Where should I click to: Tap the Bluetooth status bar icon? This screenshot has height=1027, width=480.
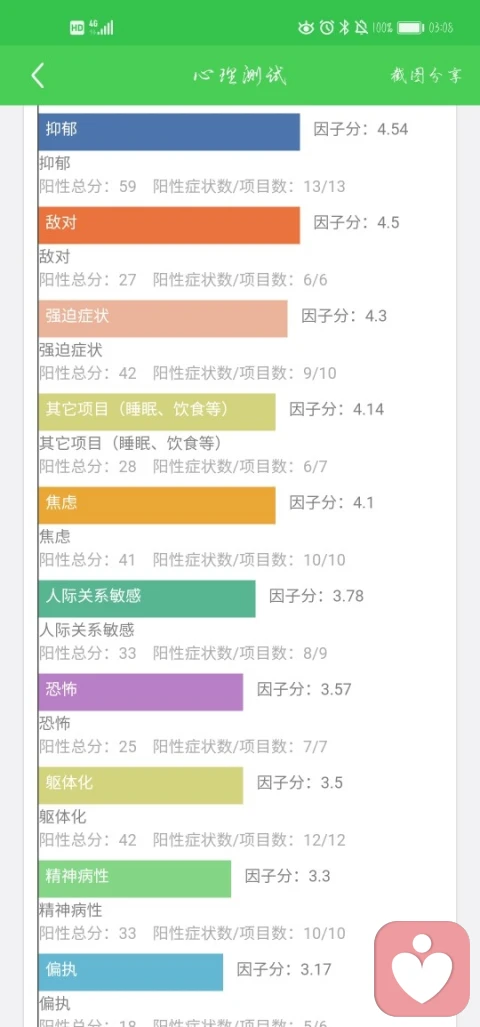(344, 28)
